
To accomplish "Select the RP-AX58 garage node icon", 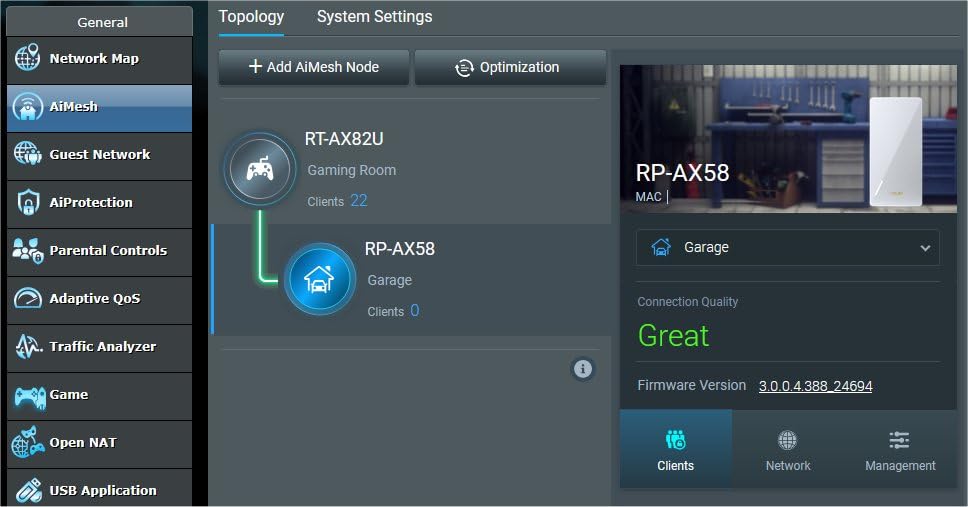I will click(x=319, y=279).
